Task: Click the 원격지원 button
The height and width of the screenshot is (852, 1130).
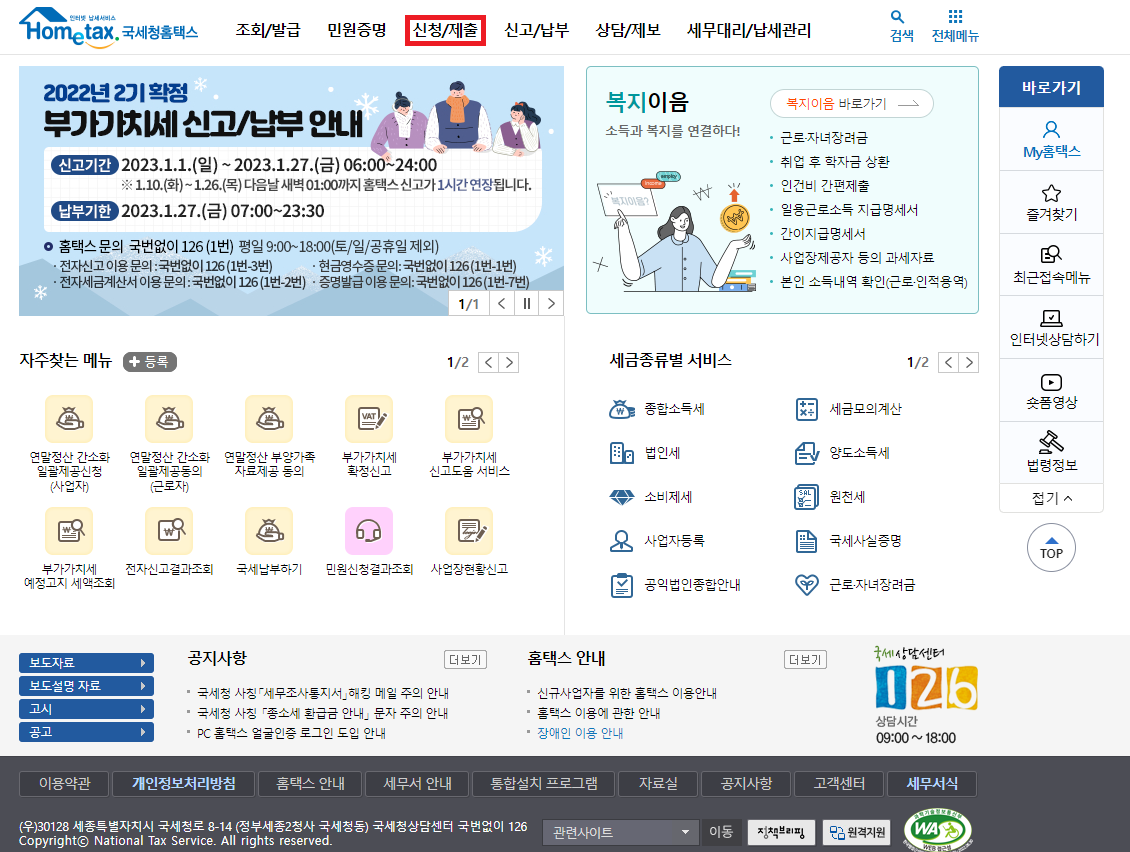Action: tap(857, 833)
